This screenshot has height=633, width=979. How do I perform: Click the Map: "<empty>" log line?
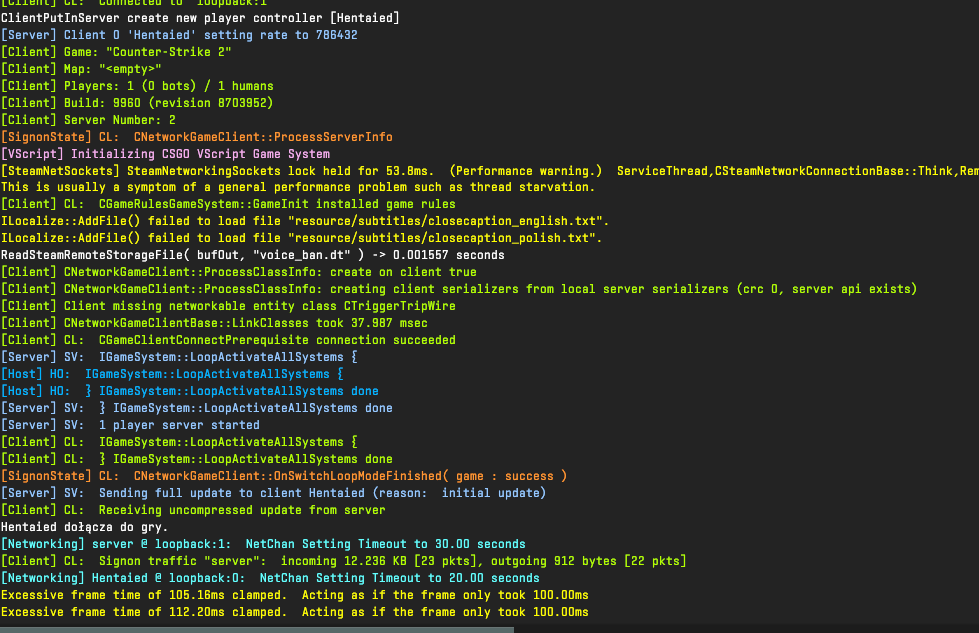[81, 69]
